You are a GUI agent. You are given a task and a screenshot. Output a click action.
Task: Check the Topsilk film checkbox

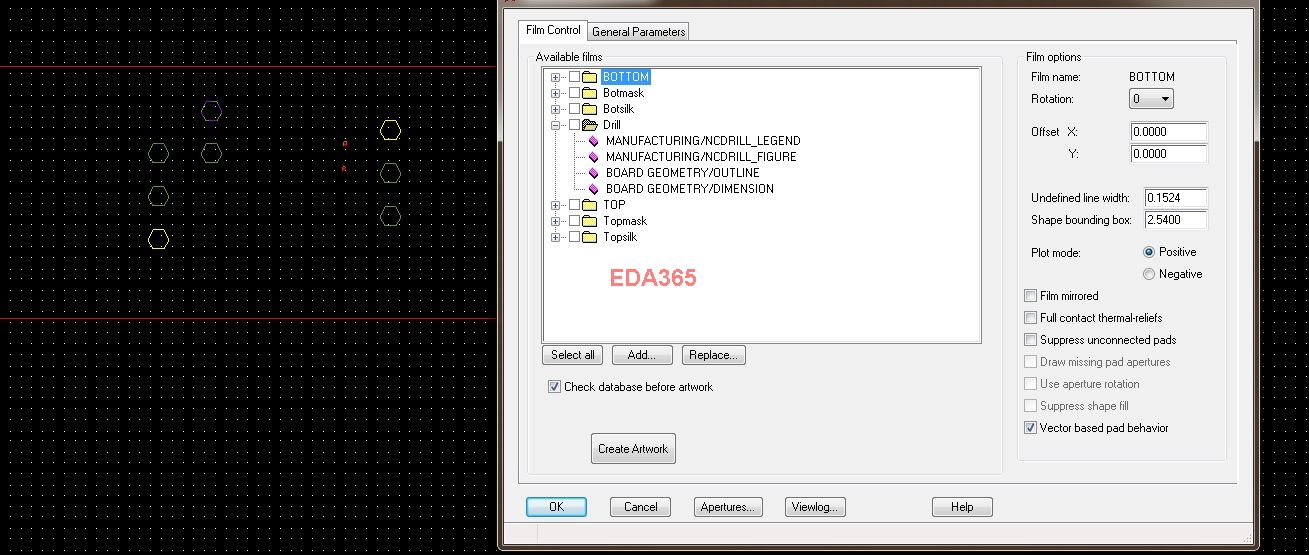pos(574,237)
